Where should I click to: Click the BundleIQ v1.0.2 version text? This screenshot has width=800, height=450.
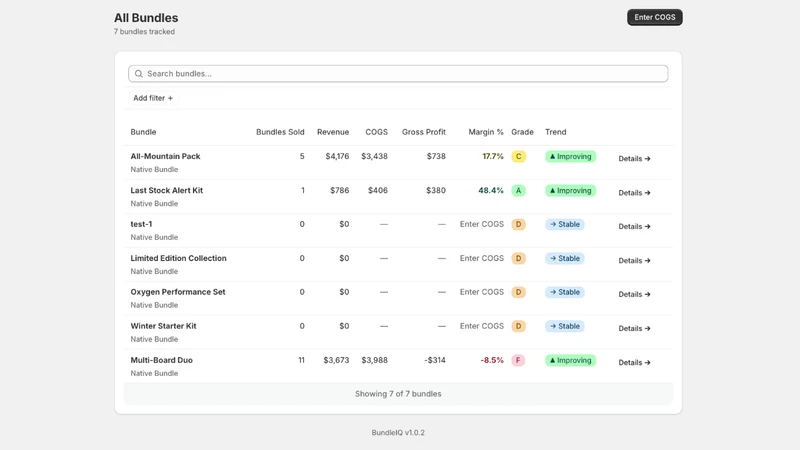[398, 433]
